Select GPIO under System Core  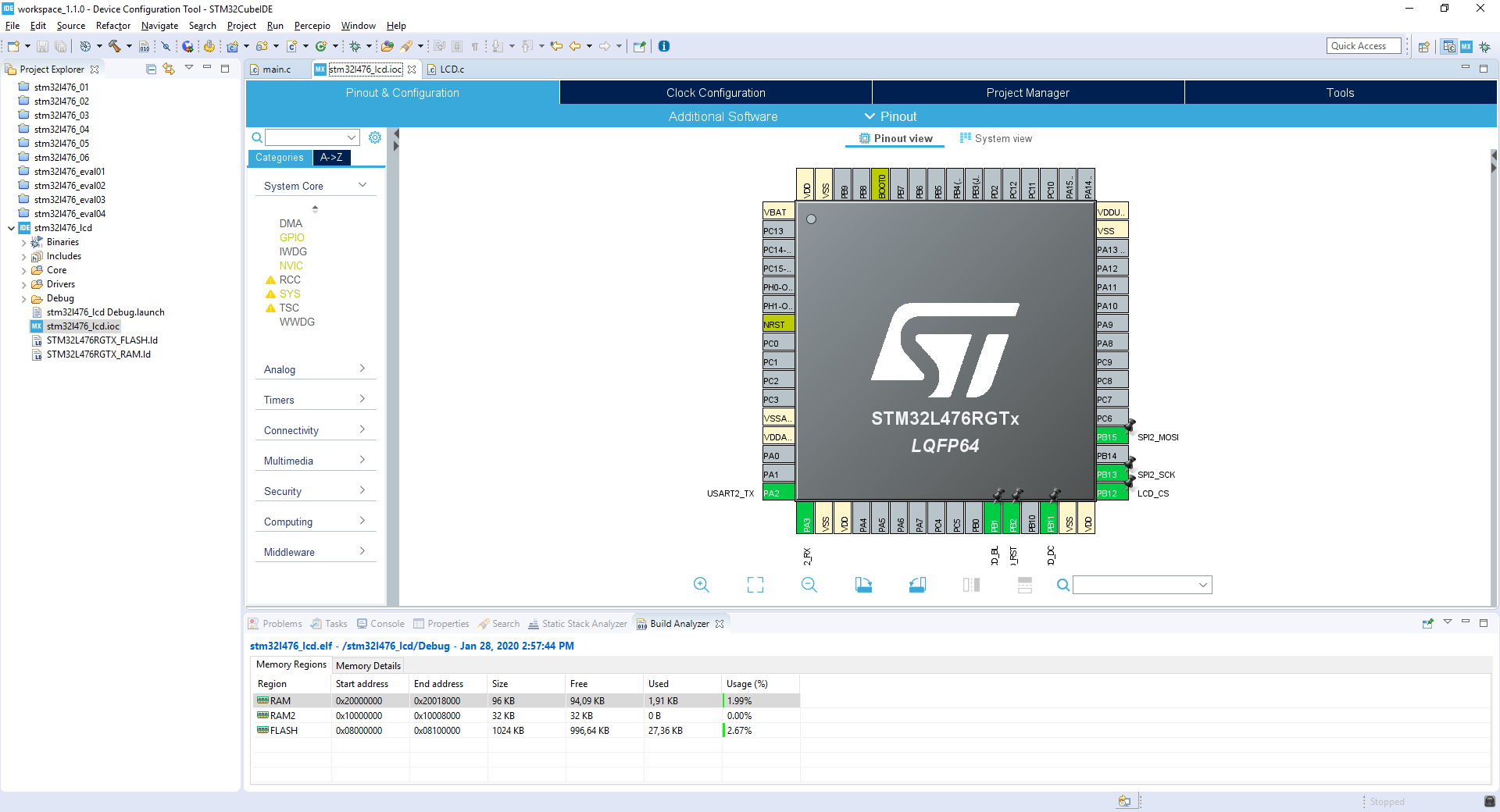point(292,237)
